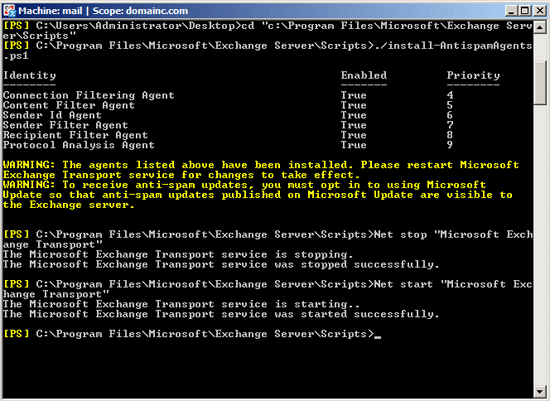
Task: Click the first yellow 'WARNING:' label
Action: tap(29, 165)
